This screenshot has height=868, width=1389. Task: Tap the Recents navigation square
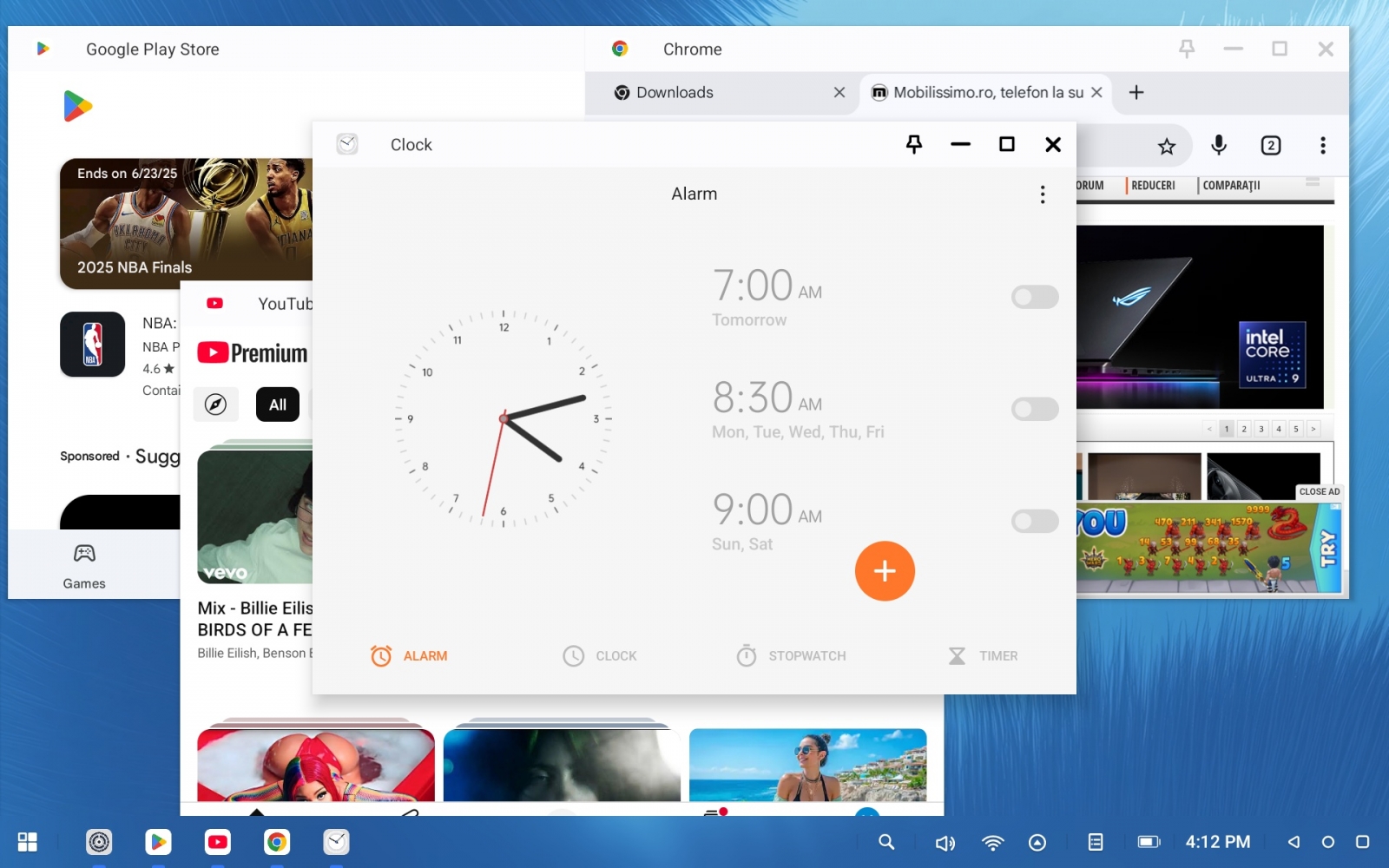pyautogui.click(x=1363, y=842)
